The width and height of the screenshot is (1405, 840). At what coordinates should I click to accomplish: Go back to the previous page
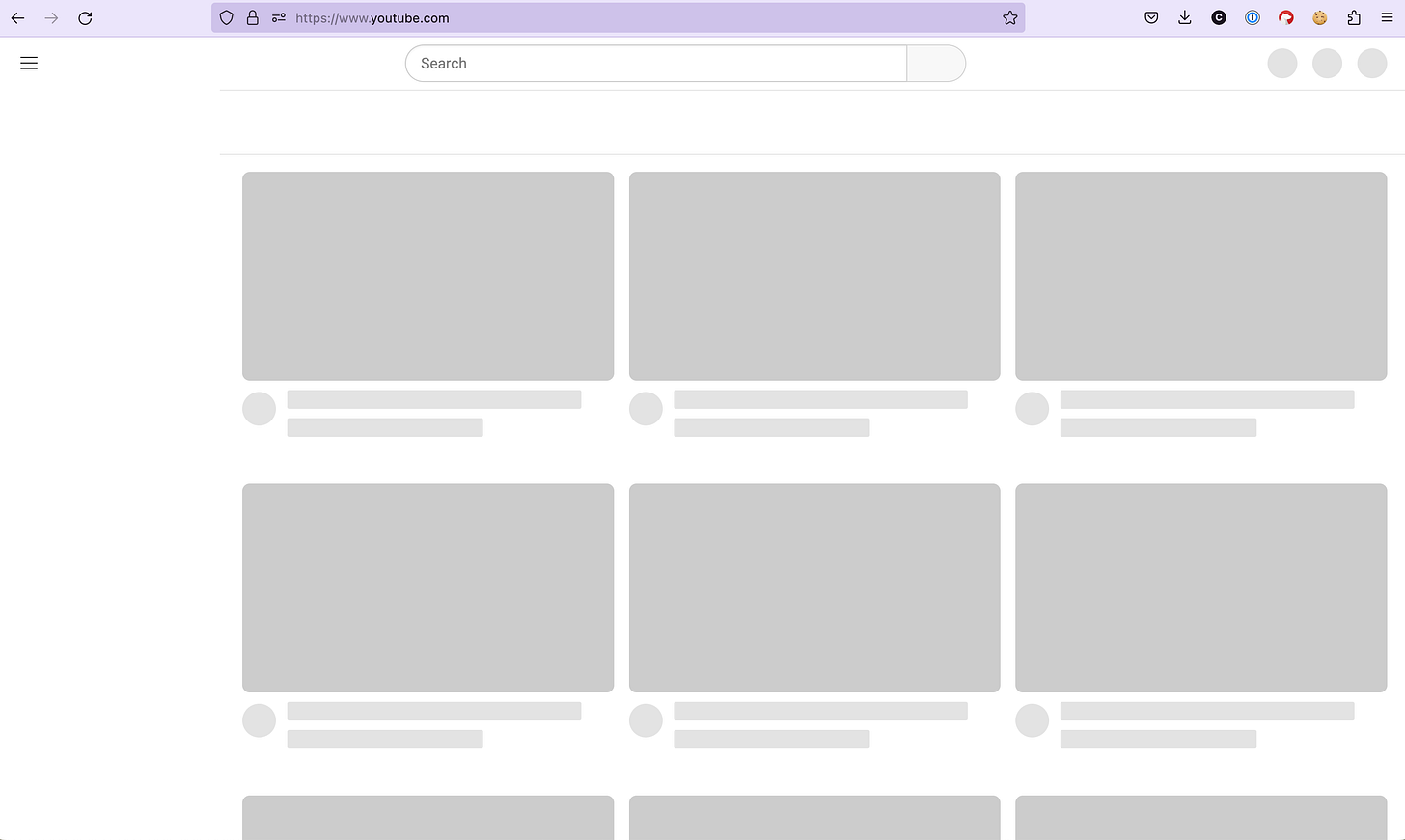pos(17,18)
